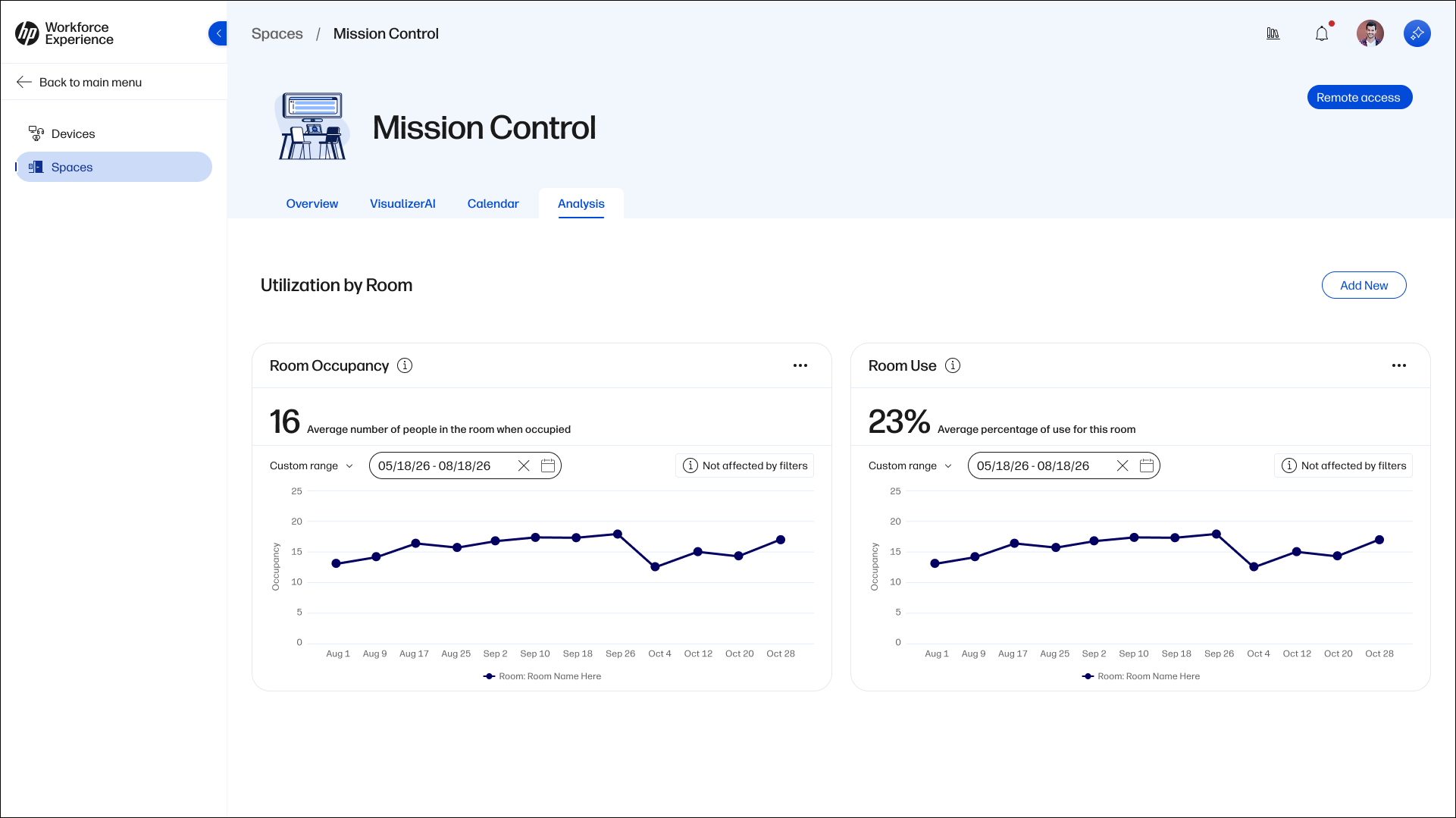Click the Mission Control breadcrumb text
1456x818 pixels.
click(386, 33)
